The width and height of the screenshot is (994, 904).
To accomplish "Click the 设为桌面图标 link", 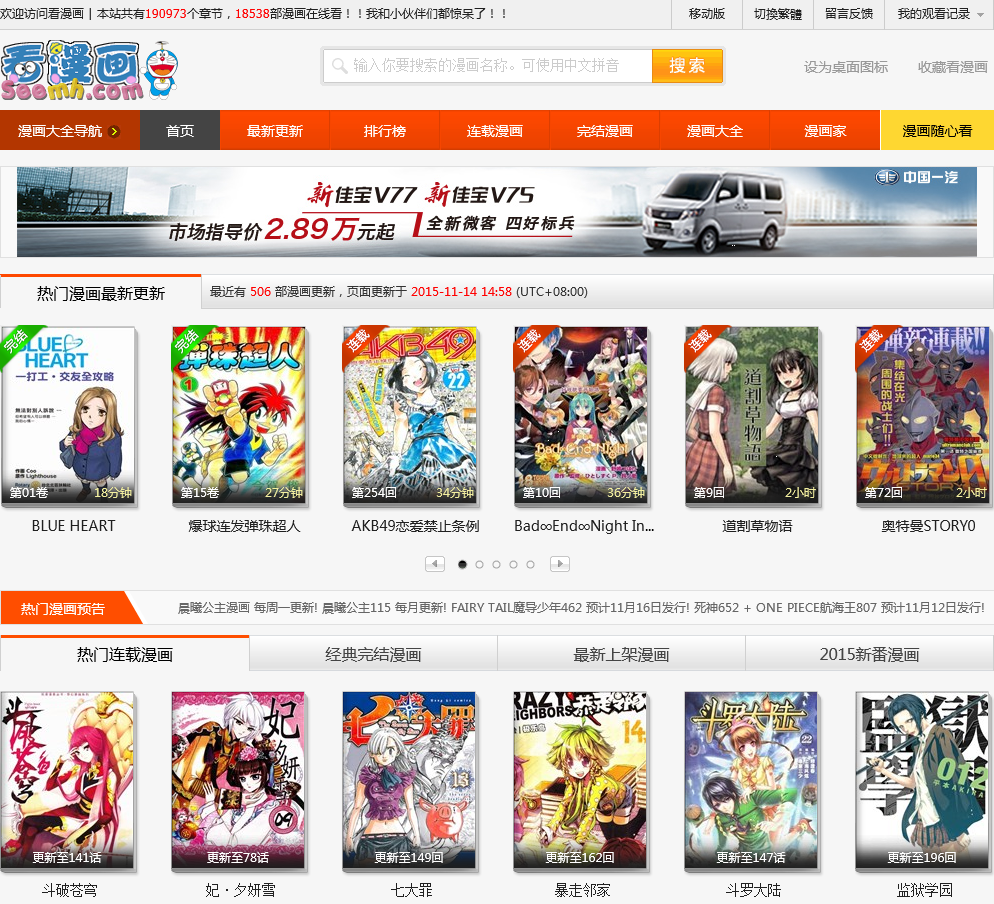I will click(x=846, y=67).
